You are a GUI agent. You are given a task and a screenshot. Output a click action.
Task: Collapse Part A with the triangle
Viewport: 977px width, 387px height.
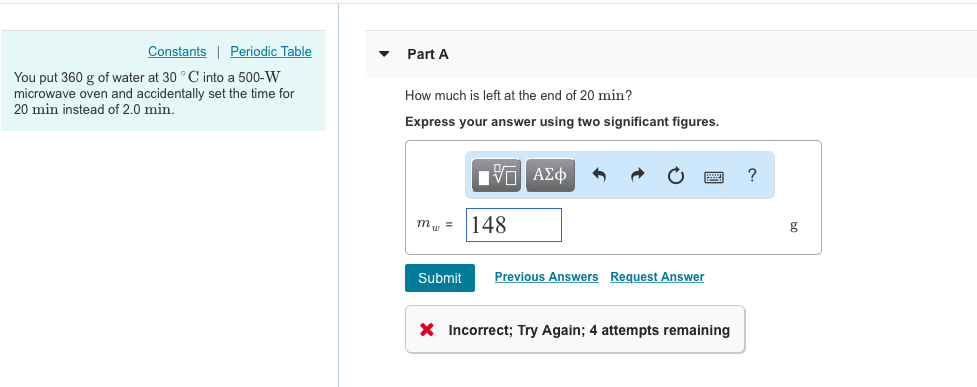point(384,54)
